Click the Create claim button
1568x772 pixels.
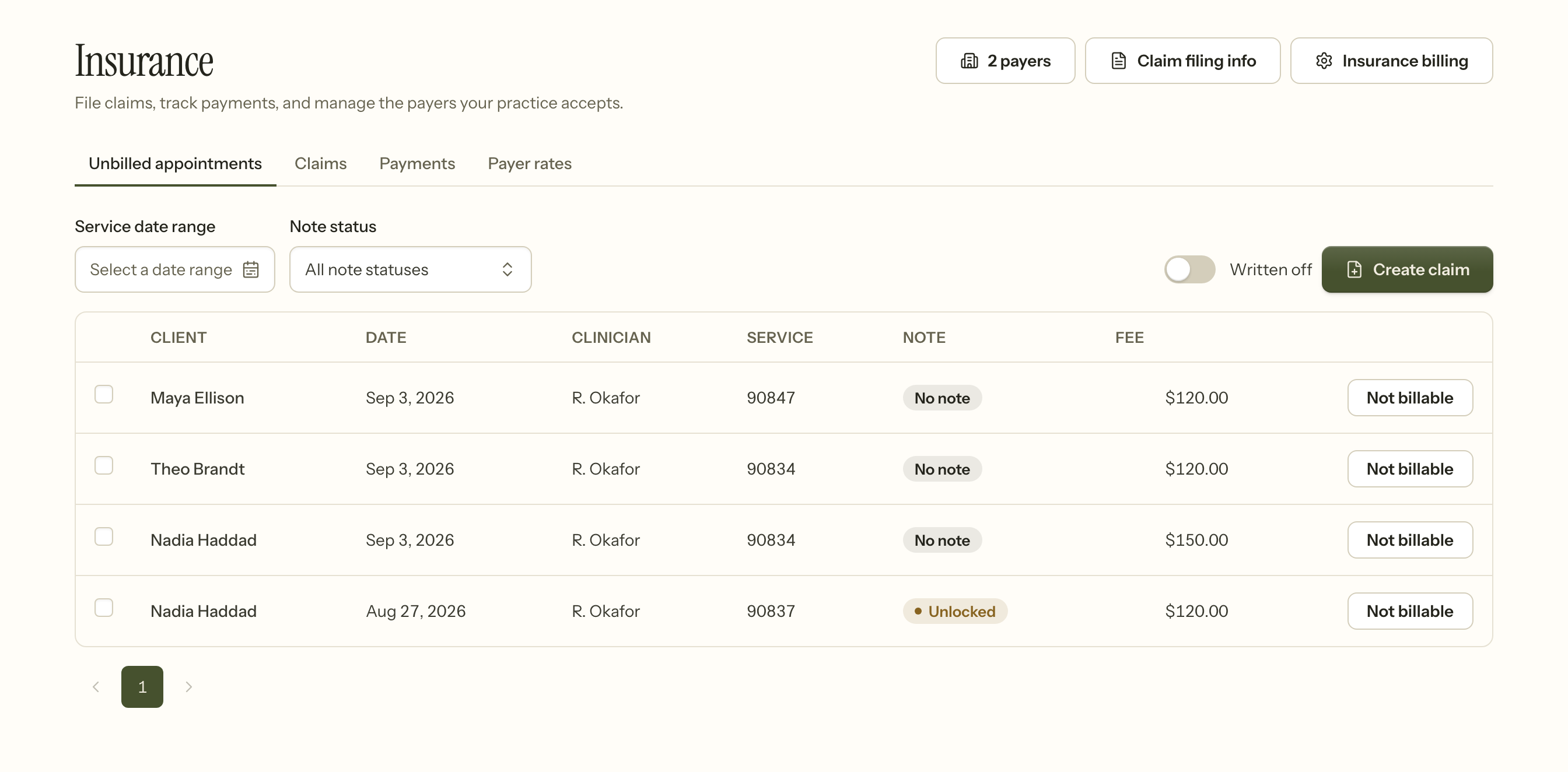tap(1408, 269)
